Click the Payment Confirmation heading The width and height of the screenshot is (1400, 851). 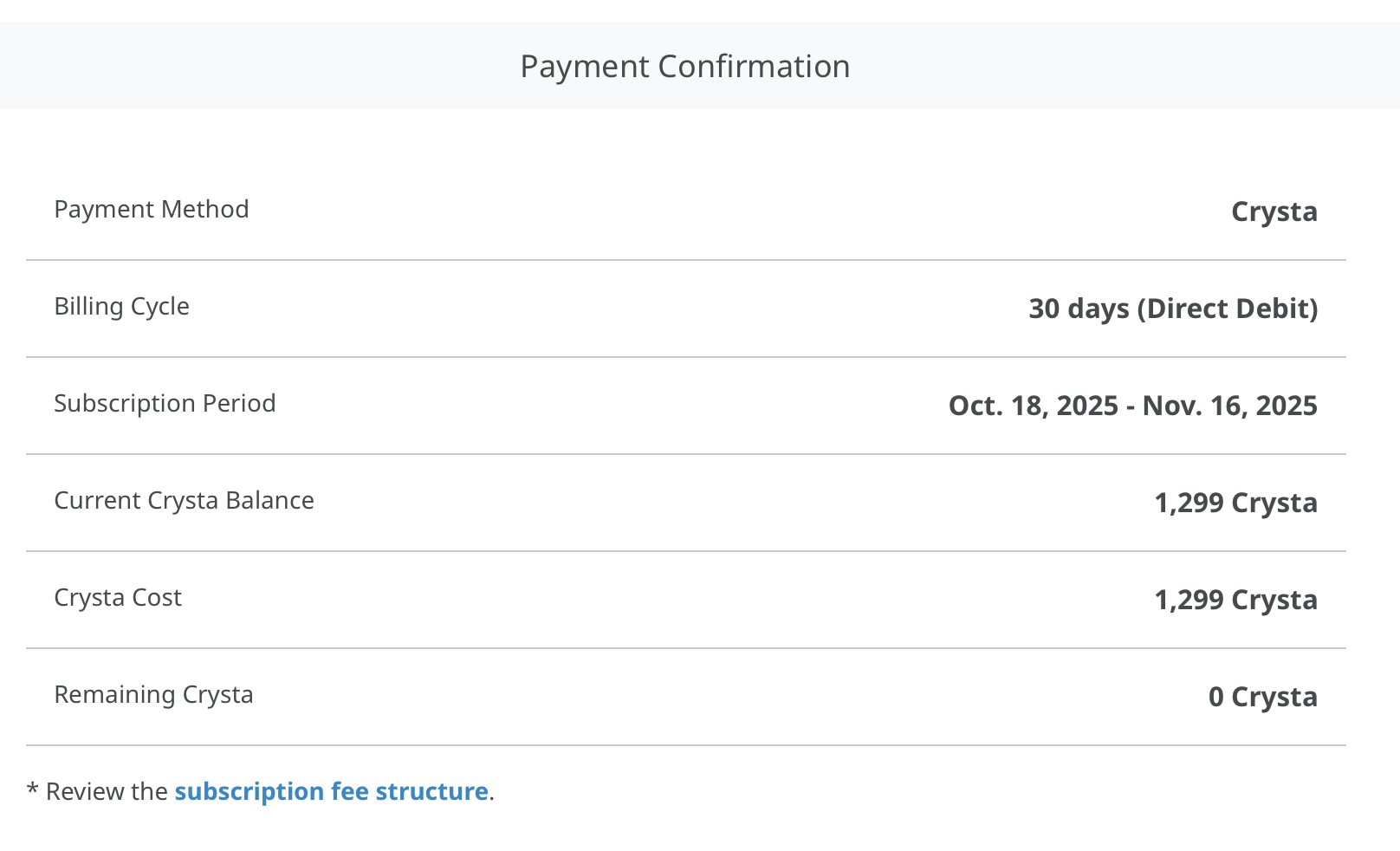click(x=684, y=67)
